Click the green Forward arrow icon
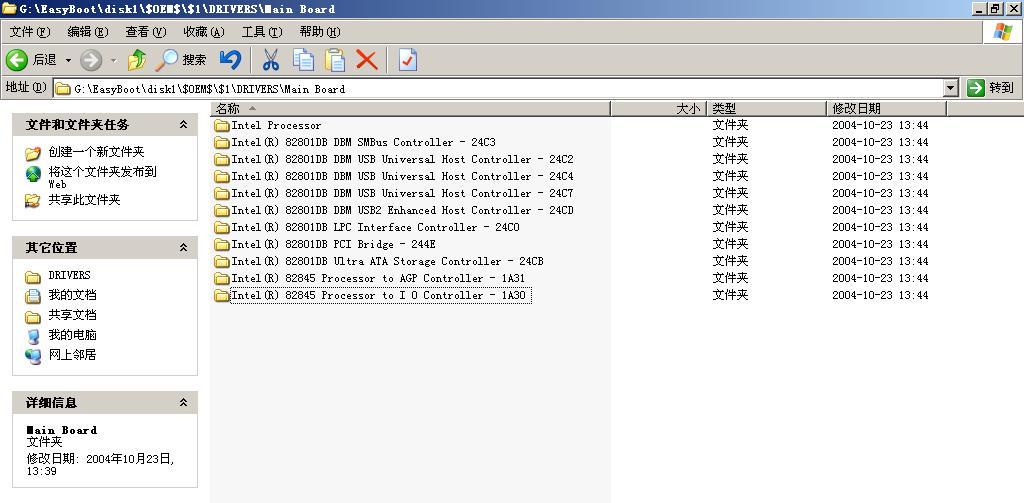Screen dimensions: 1024x503 (91, 60)
